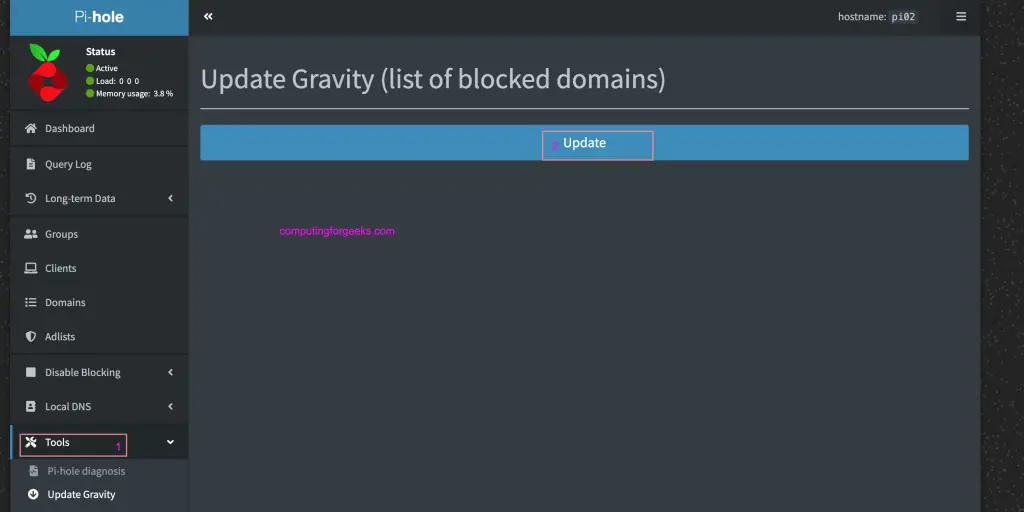Open the Clients page

click(99, 268)
